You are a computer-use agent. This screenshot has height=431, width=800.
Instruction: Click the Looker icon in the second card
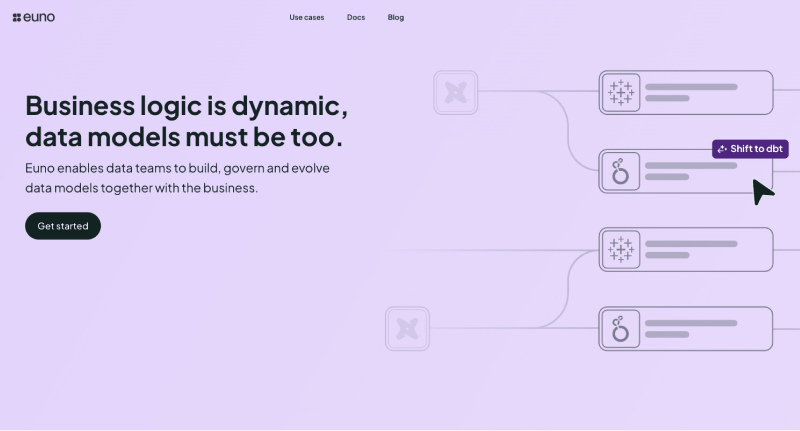click(621, 171)
